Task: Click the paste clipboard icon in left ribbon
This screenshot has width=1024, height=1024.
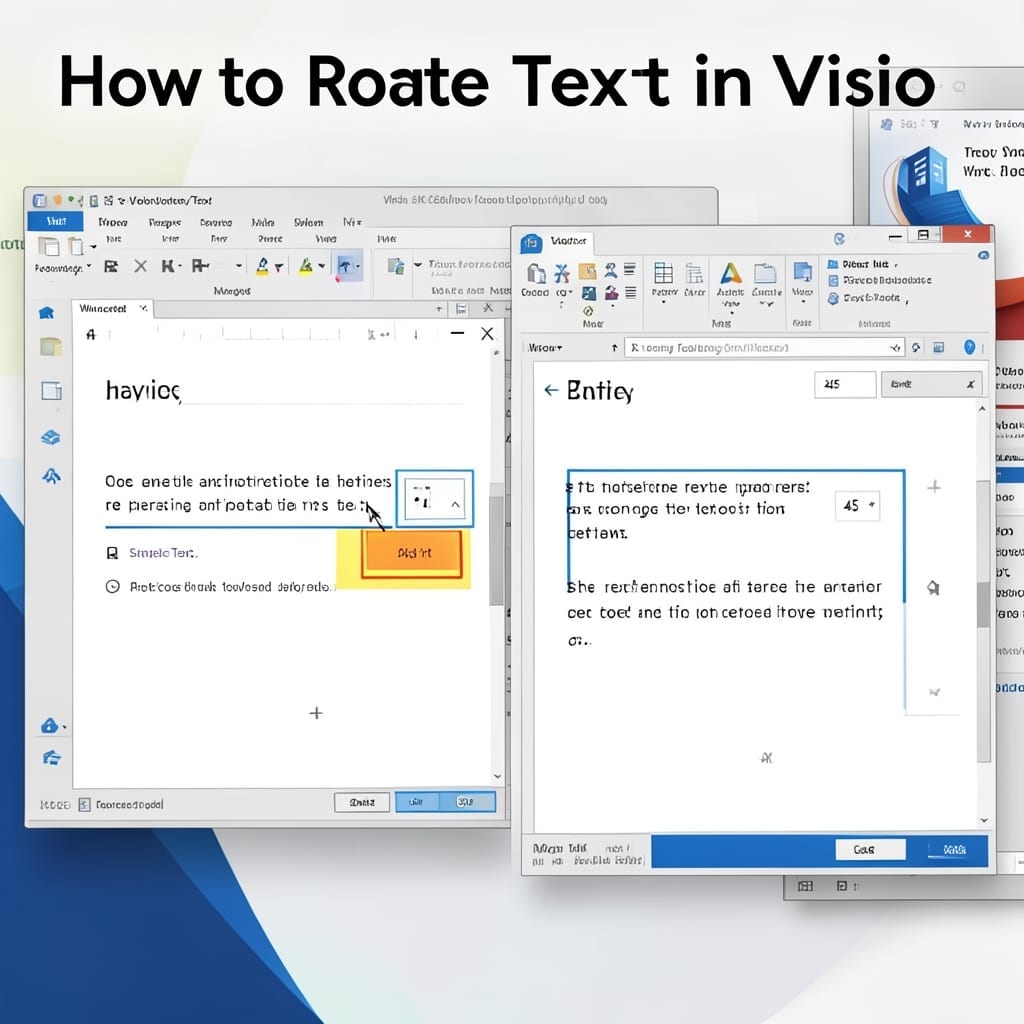Action: pyautogui.click(x=48, y=246)
